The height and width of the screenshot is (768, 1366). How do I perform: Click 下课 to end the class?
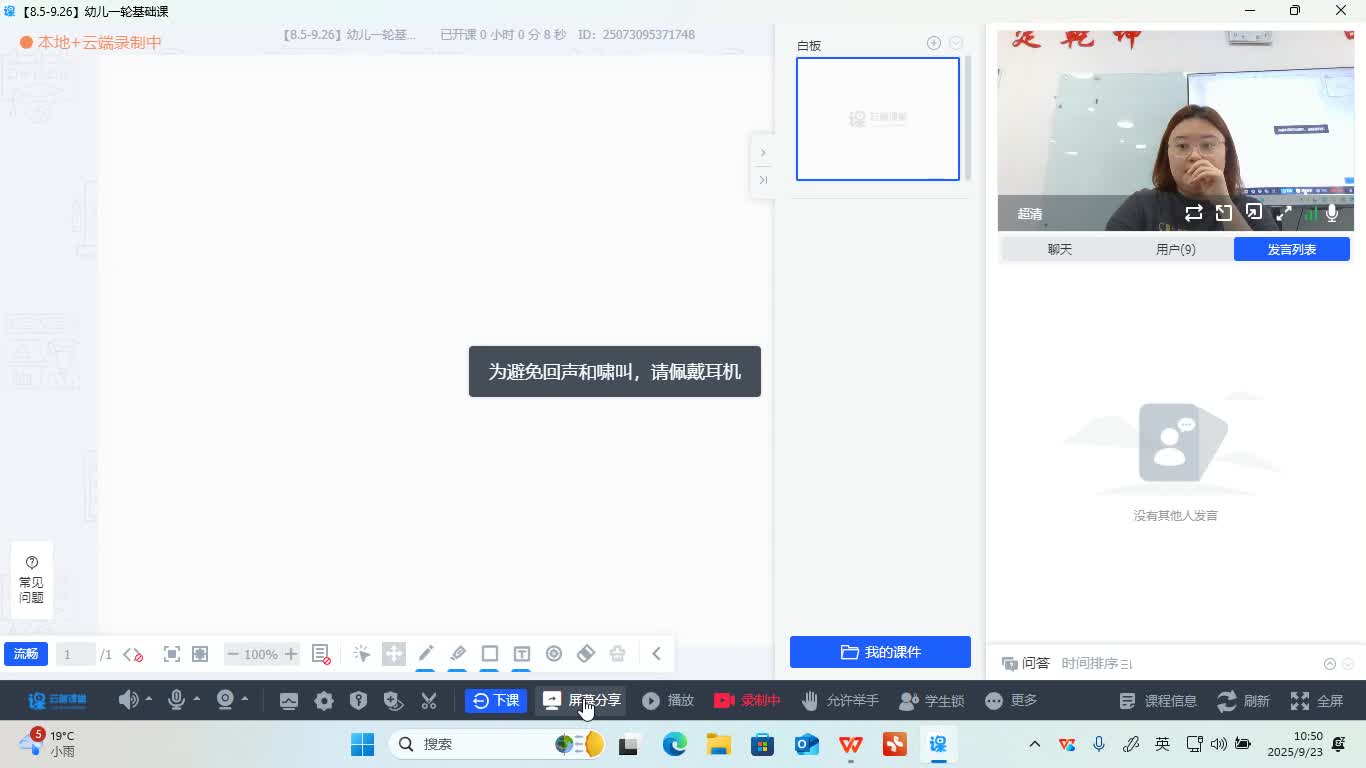[x=495, y=700]
